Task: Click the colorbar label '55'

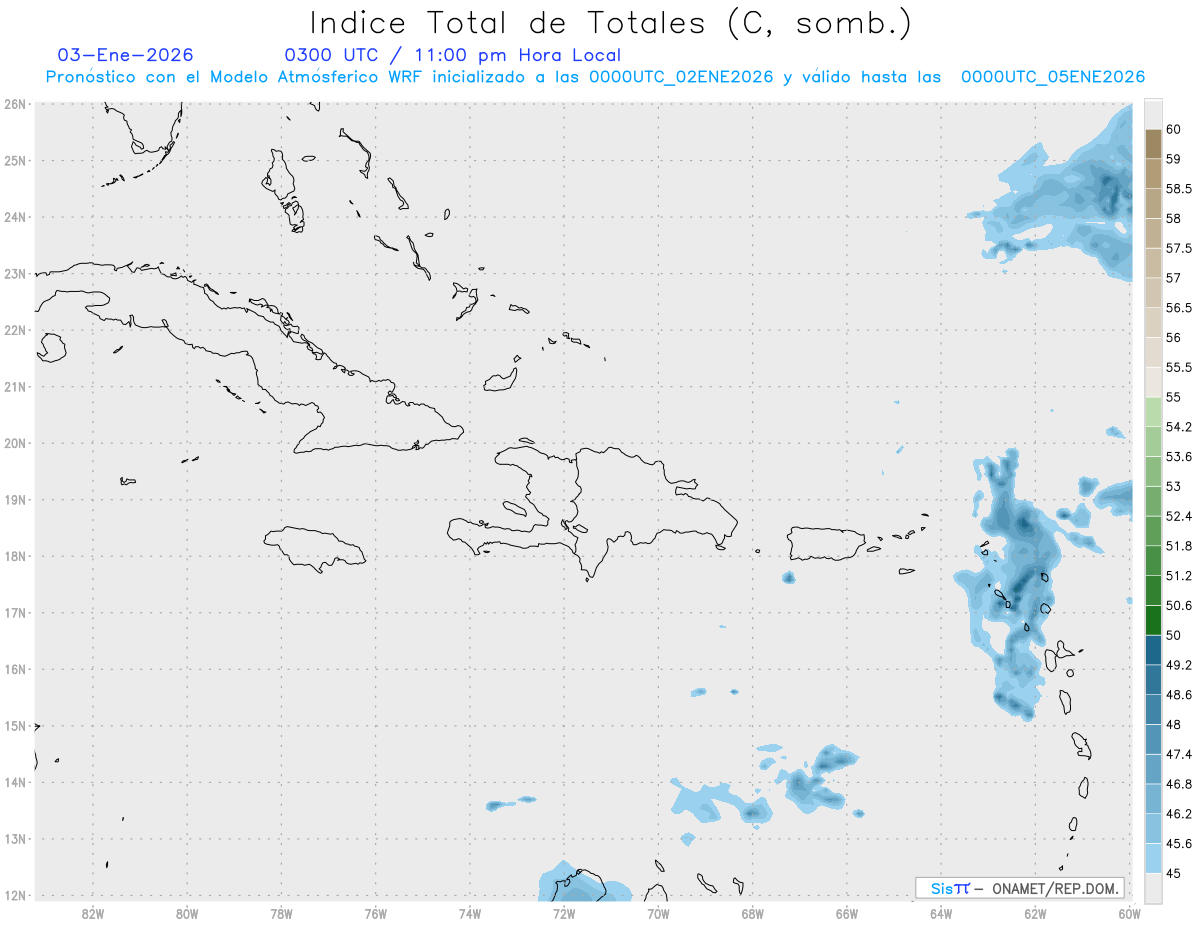Action: (x=1173, y=397)
